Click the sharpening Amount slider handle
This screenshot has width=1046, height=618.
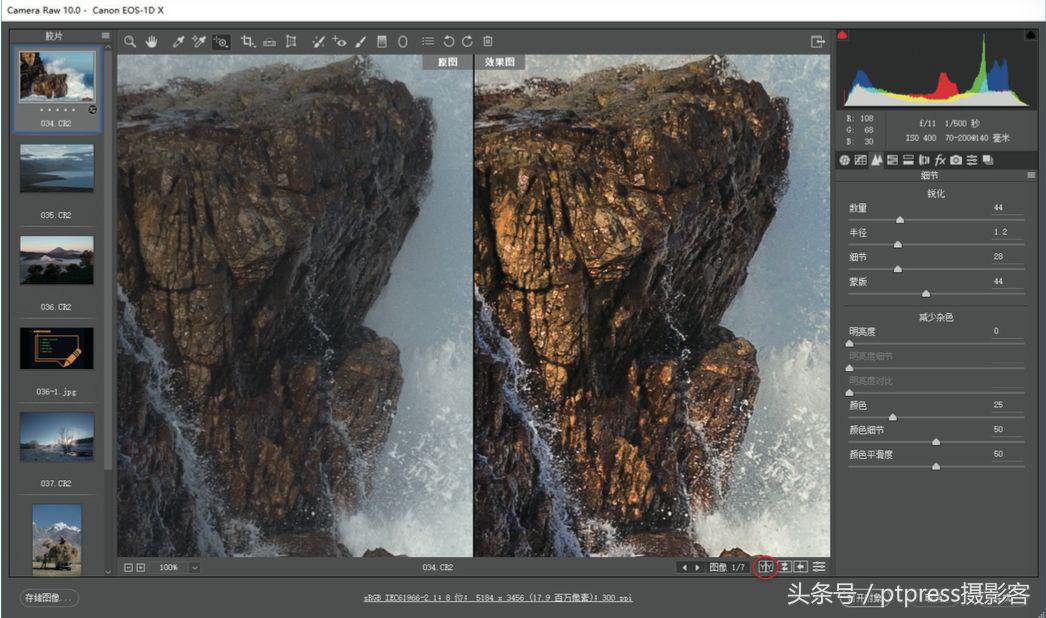pos(900,219)
